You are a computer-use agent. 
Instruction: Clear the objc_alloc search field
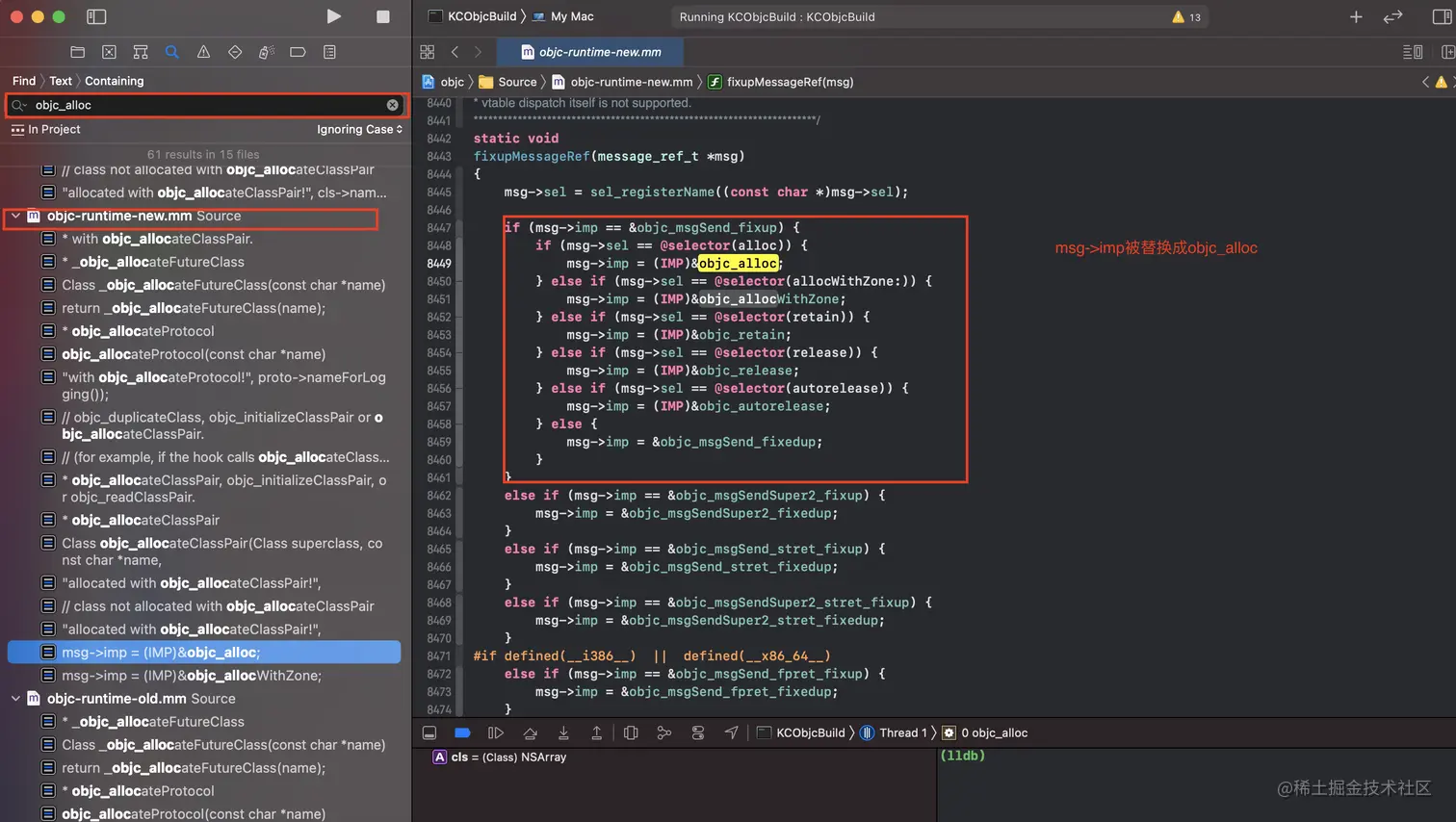[x=392, y=105]
